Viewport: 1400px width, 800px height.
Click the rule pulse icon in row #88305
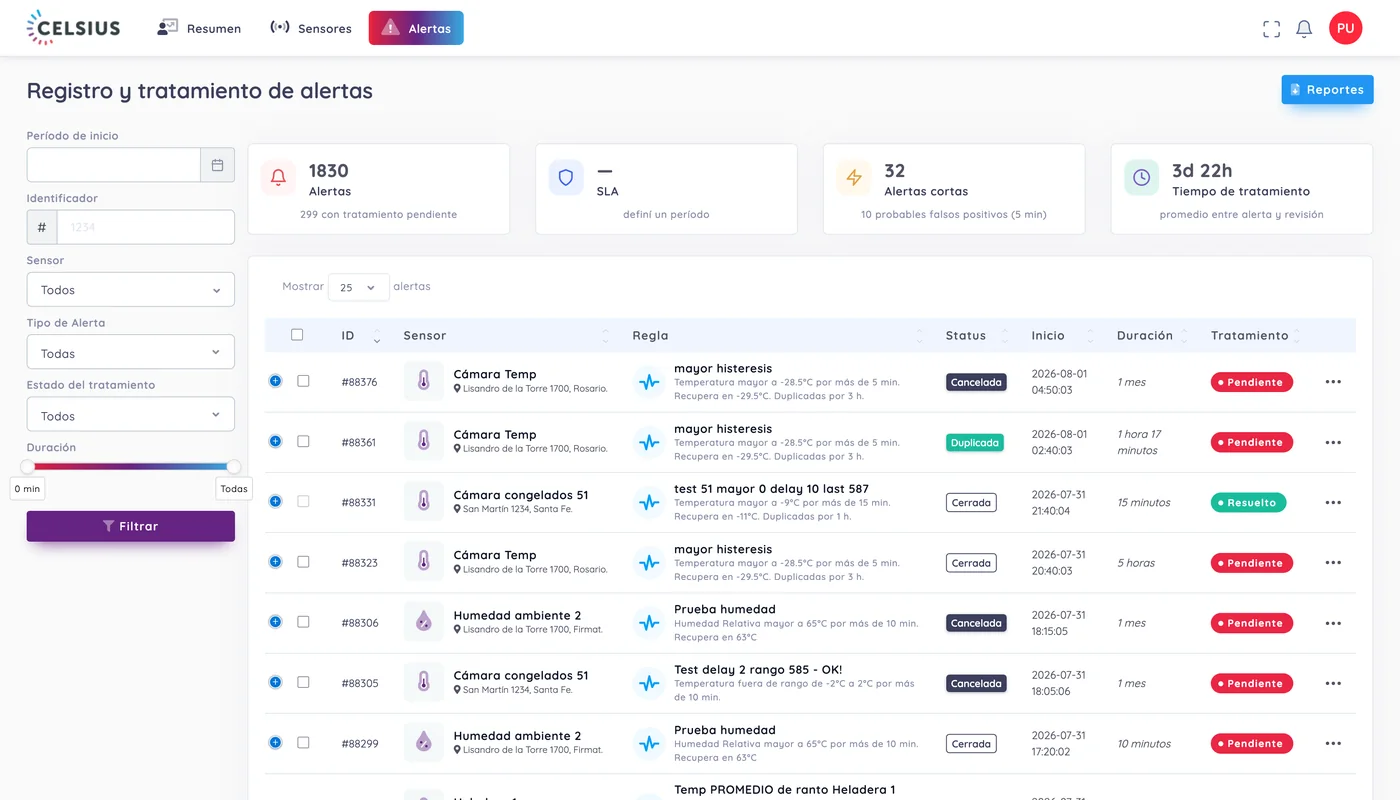click(x=650, y=683)
